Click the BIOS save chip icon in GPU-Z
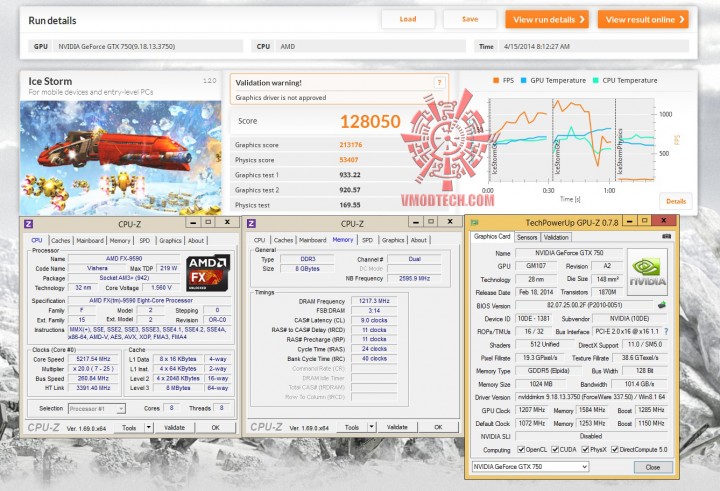The height and width of the screenshot is (491, 720). [662, 305]
